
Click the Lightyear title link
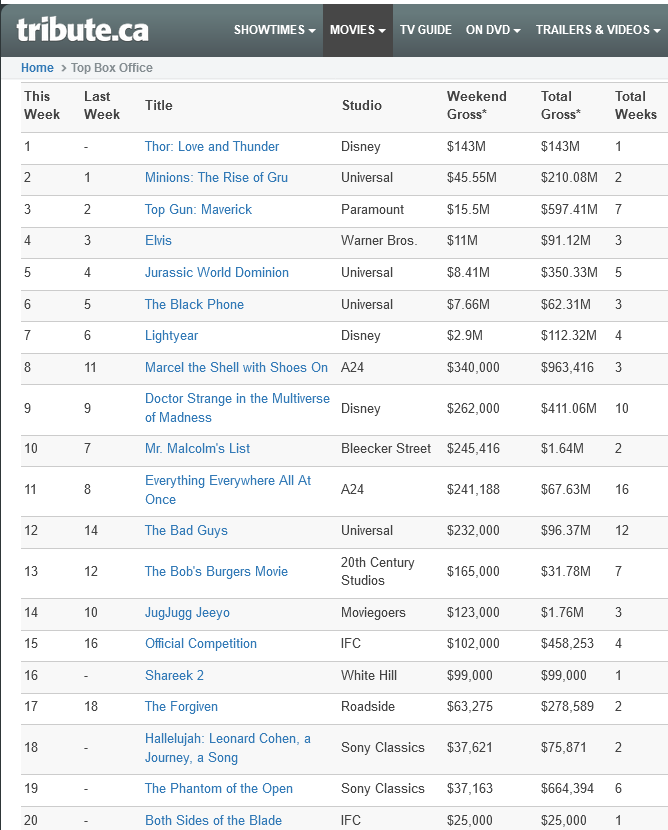(x=171, y=336)
